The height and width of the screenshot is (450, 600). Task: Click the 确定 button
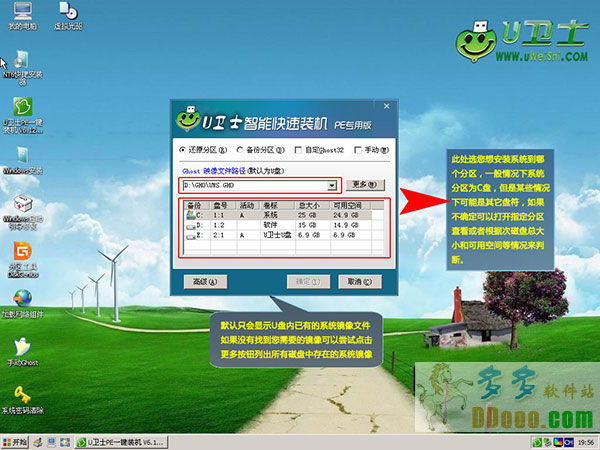click(308, 282)
